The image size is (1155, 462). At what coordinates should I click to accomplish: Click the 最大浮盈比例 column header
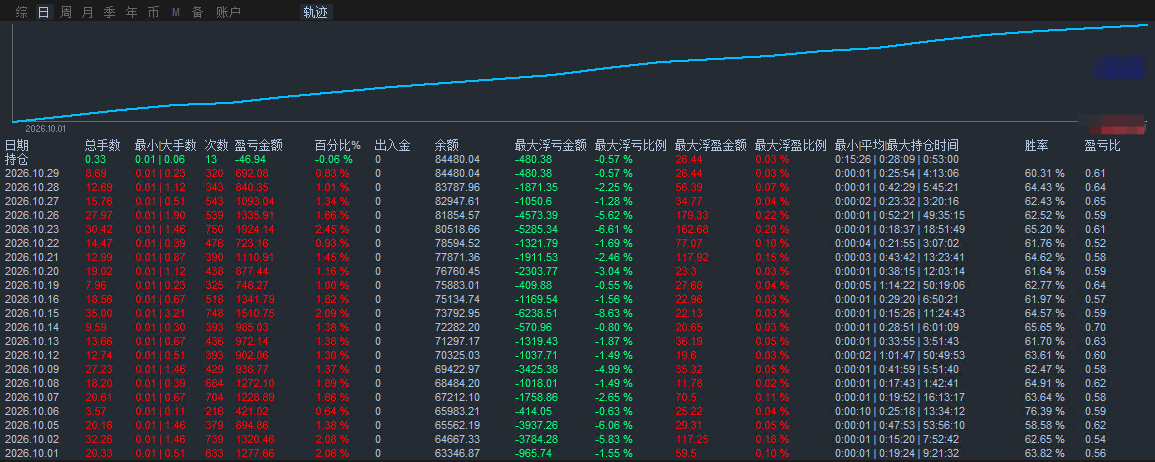pyautogui.click(x=791, y=145)
